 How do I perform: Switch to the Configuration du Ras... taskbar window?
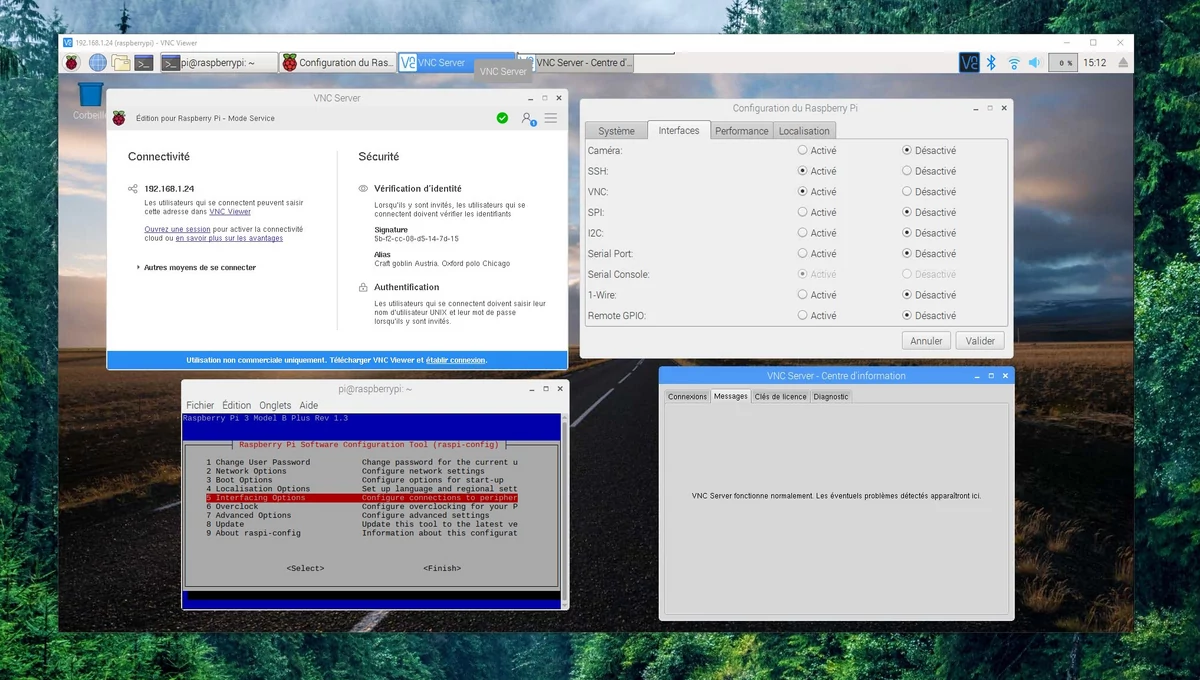pos(338,63)
